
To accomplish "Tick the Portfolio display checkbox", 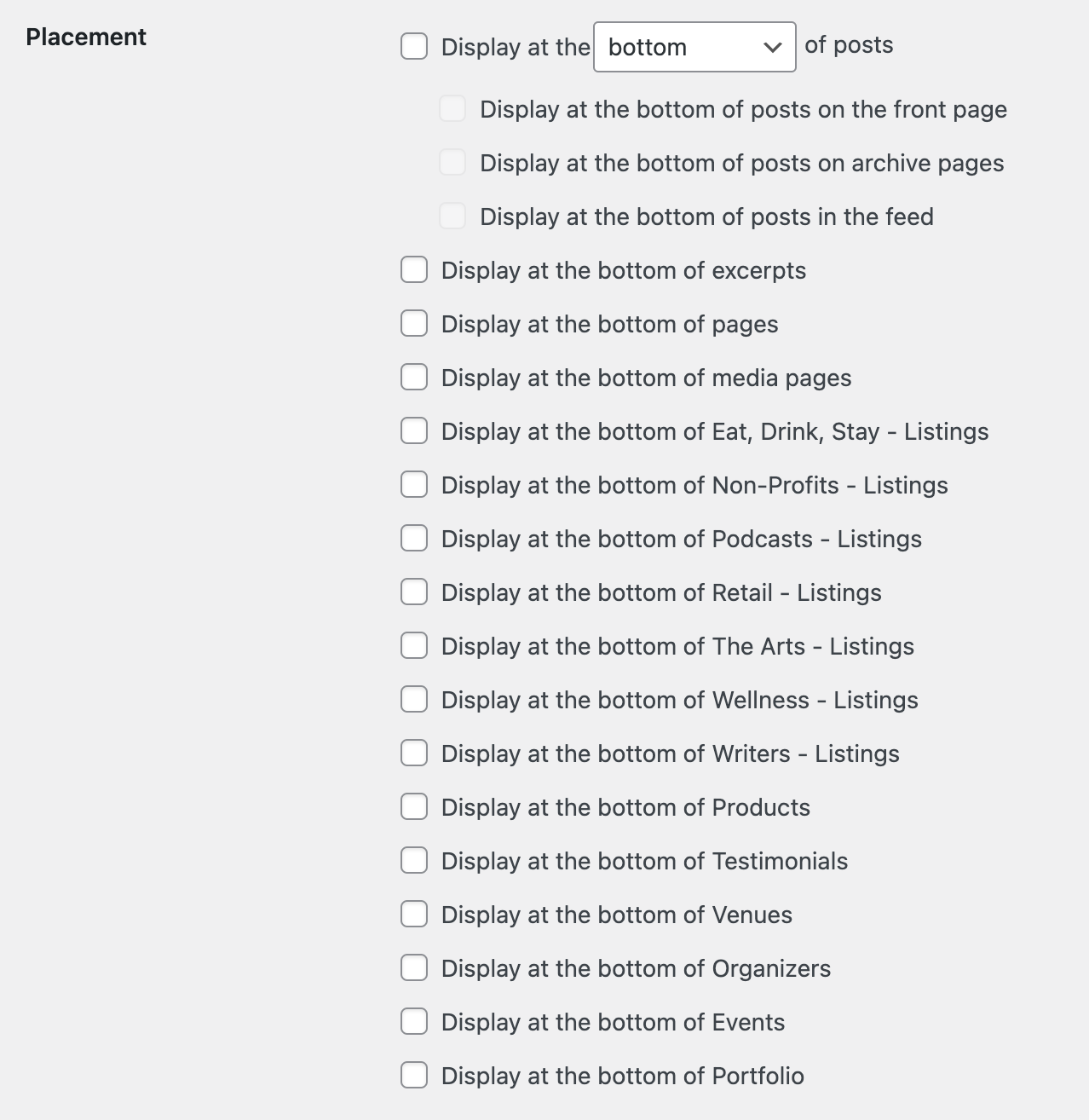I will pyautogui.click(x=414, y=1076).
